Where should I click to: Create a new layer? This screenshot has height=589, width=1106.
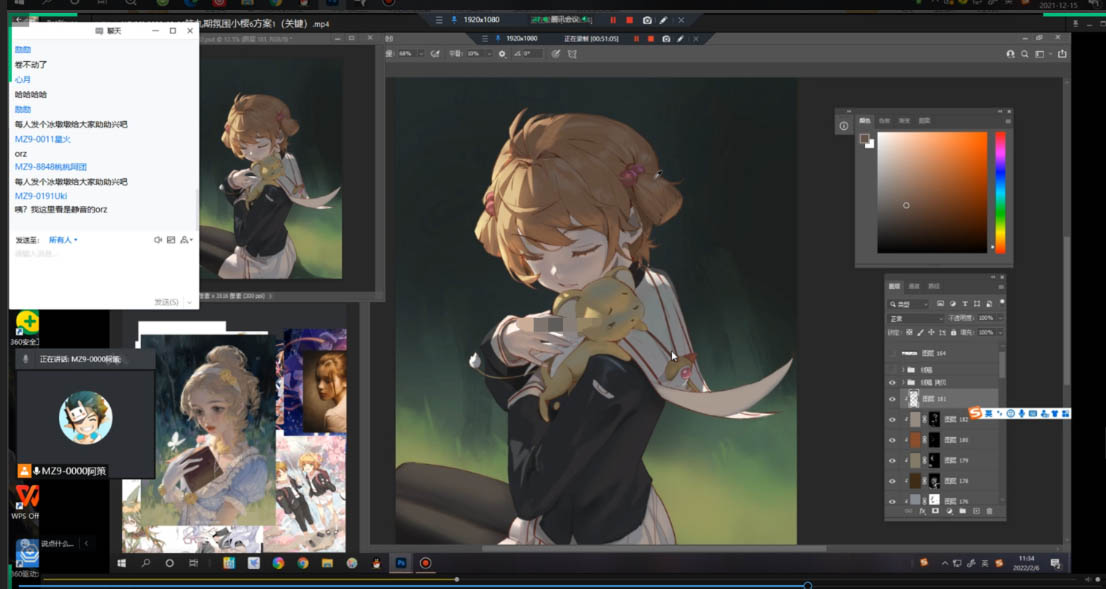click(x=976, y=511)
